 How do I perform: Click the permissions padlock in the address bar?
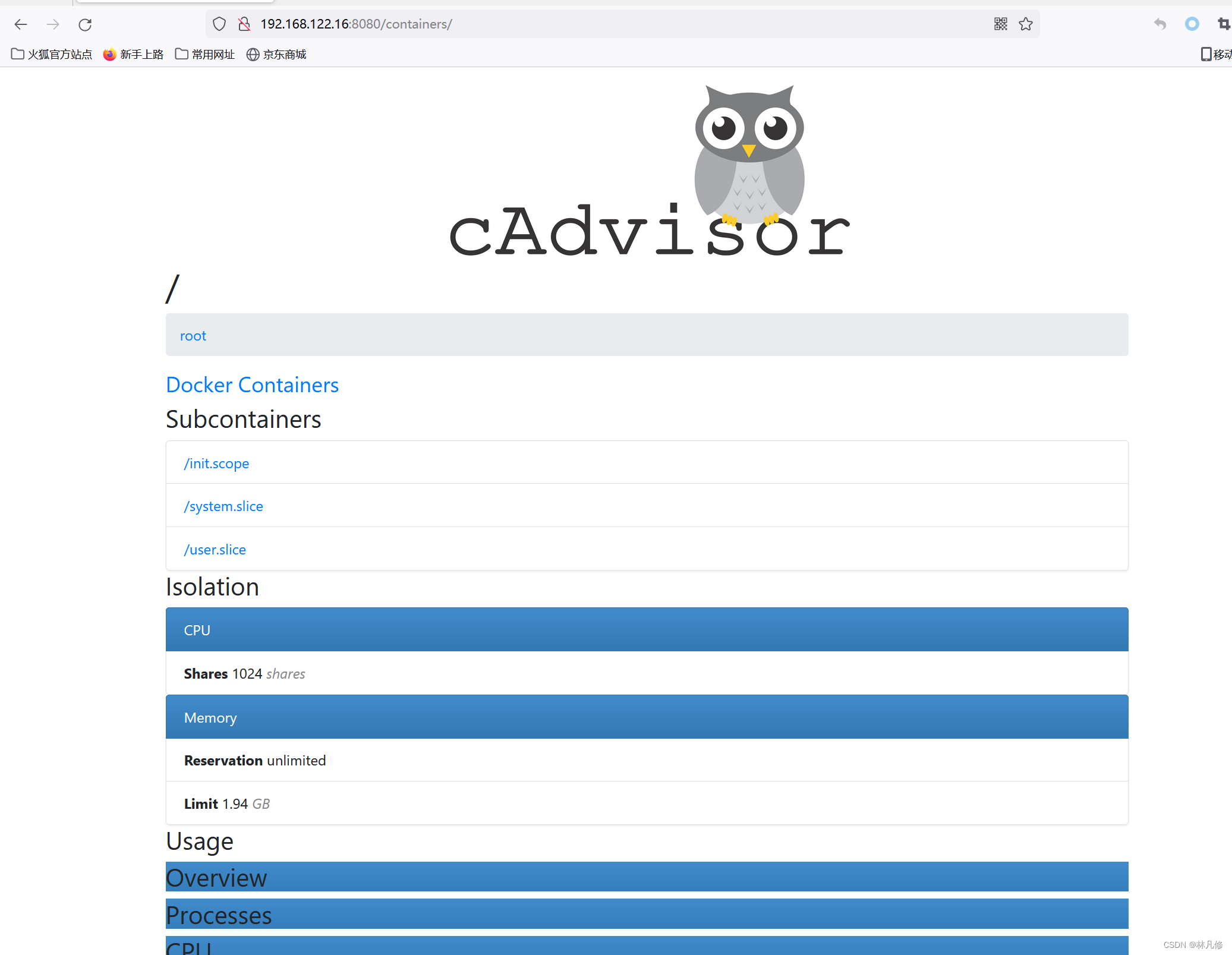[x=244, y=24]
